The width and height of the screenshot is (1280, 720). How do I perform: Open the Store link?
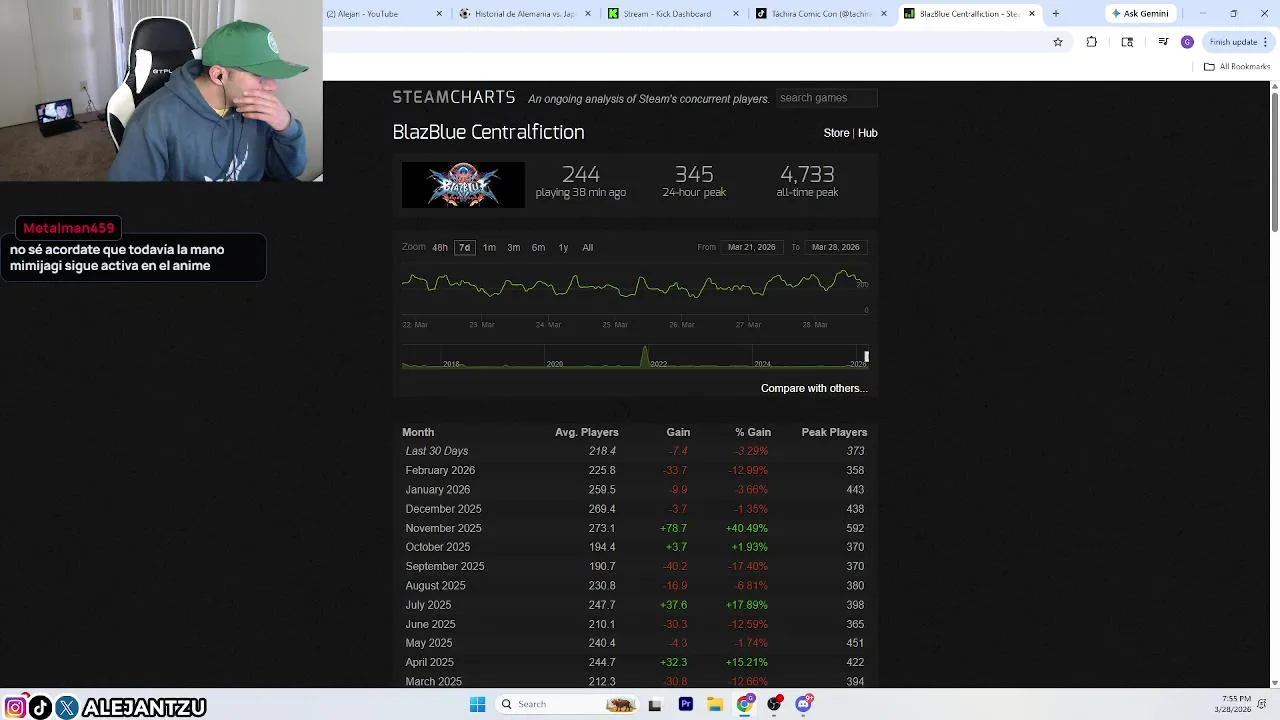pyautogui.click(x=836, y=133)
